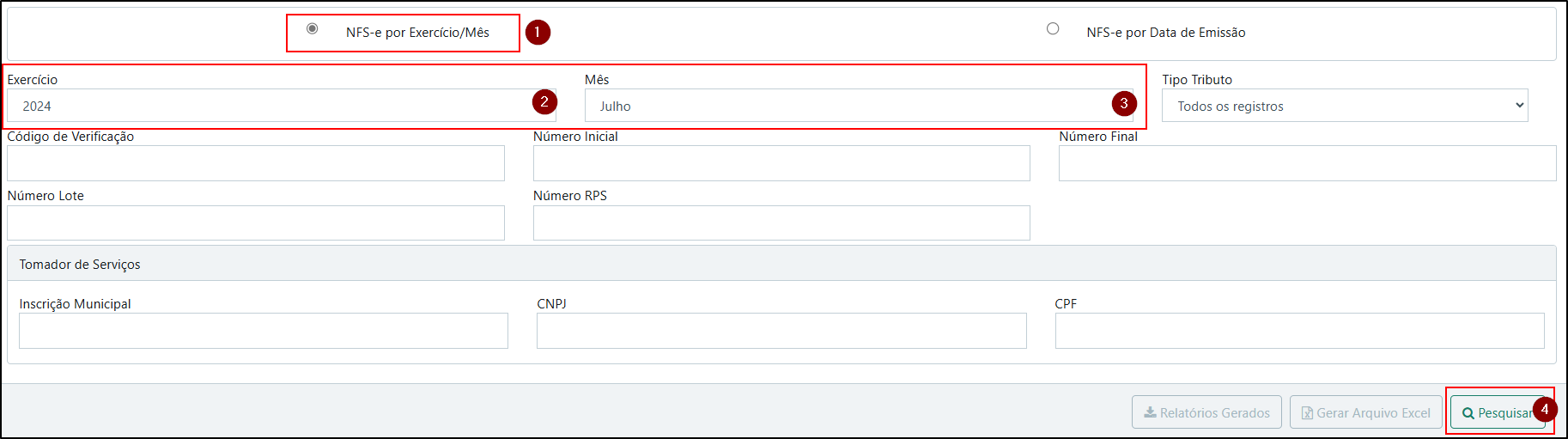Click the magnifier icon on Pesquisar
This screenshot has height=439, width=1568.
click(1468, 413)
